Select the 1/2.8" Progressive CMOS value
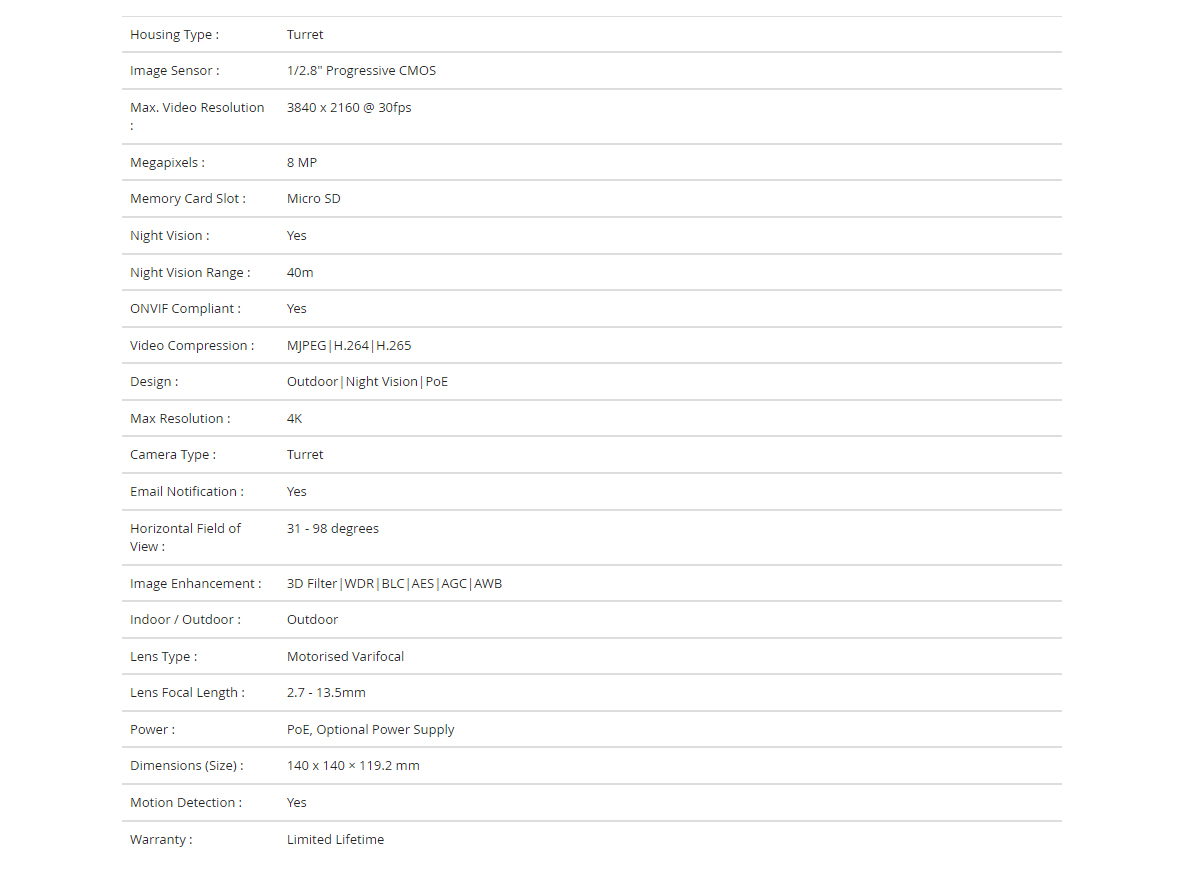The image size is (1185, 873). point(361,70)
